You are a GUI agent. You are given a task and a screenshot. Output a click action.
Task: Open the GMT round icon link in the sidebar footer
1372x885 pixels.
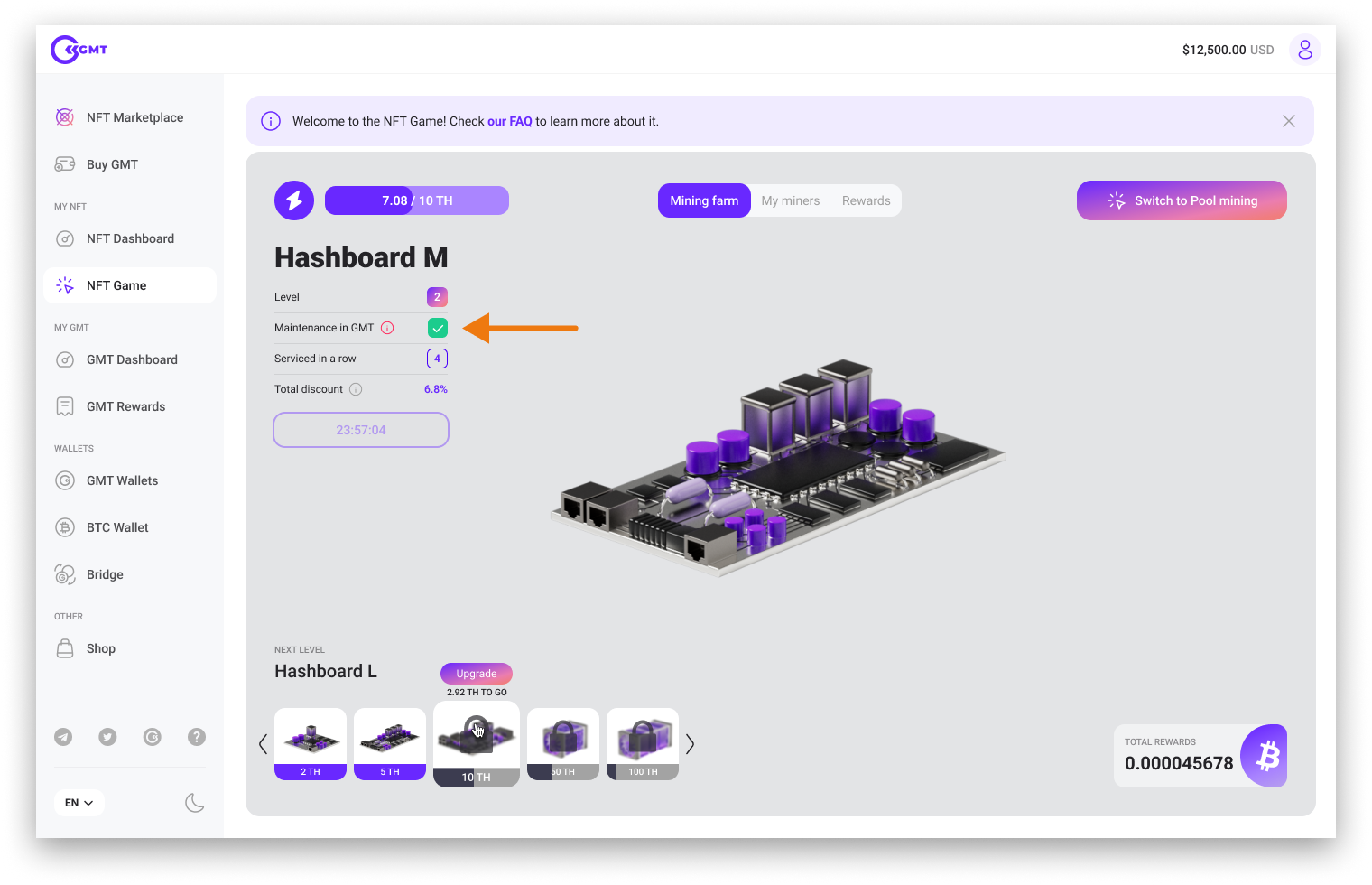tap(153, 737)
